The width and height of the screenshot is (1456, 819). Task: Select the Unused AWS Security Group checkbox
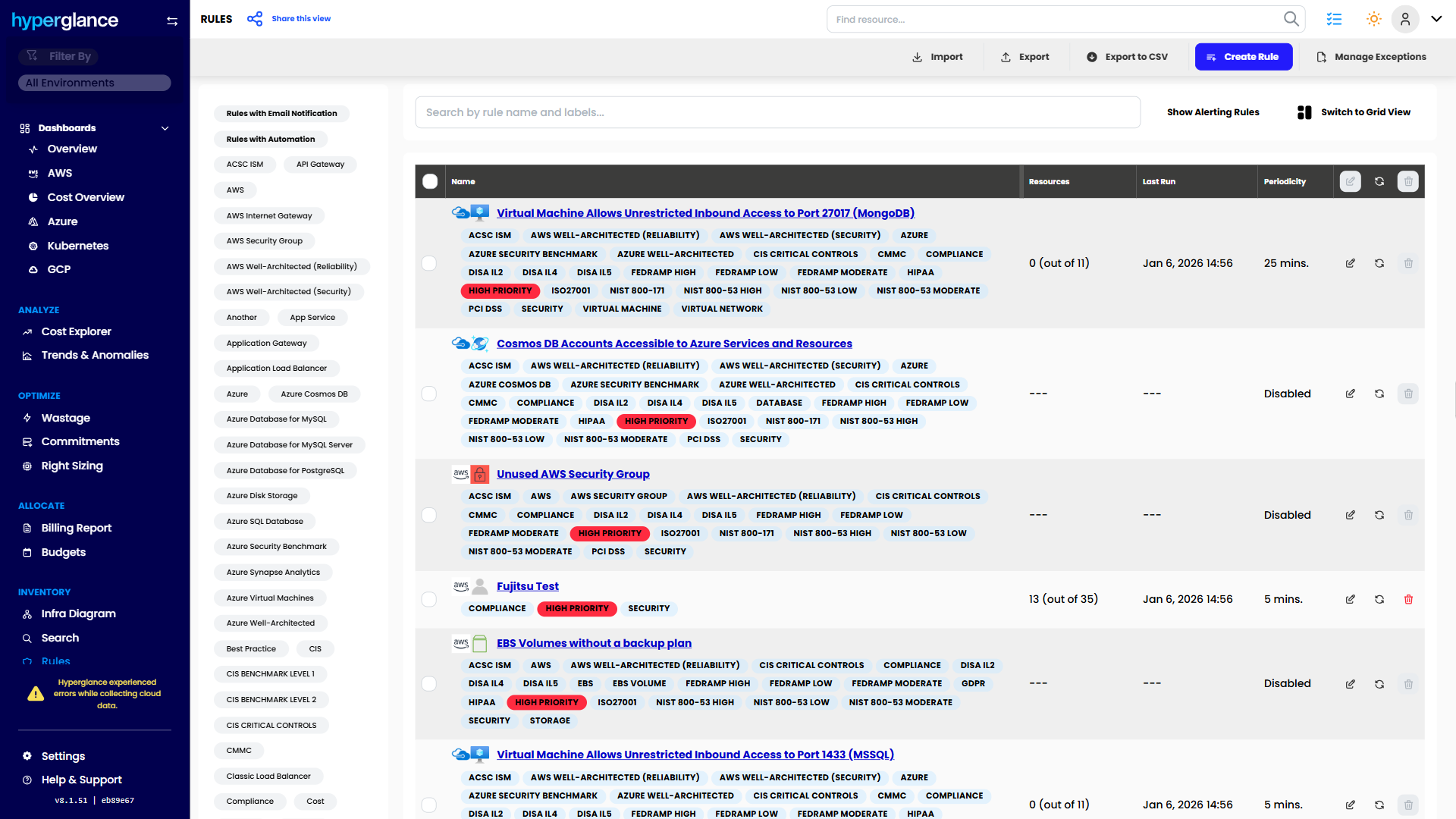pos(429,515)
